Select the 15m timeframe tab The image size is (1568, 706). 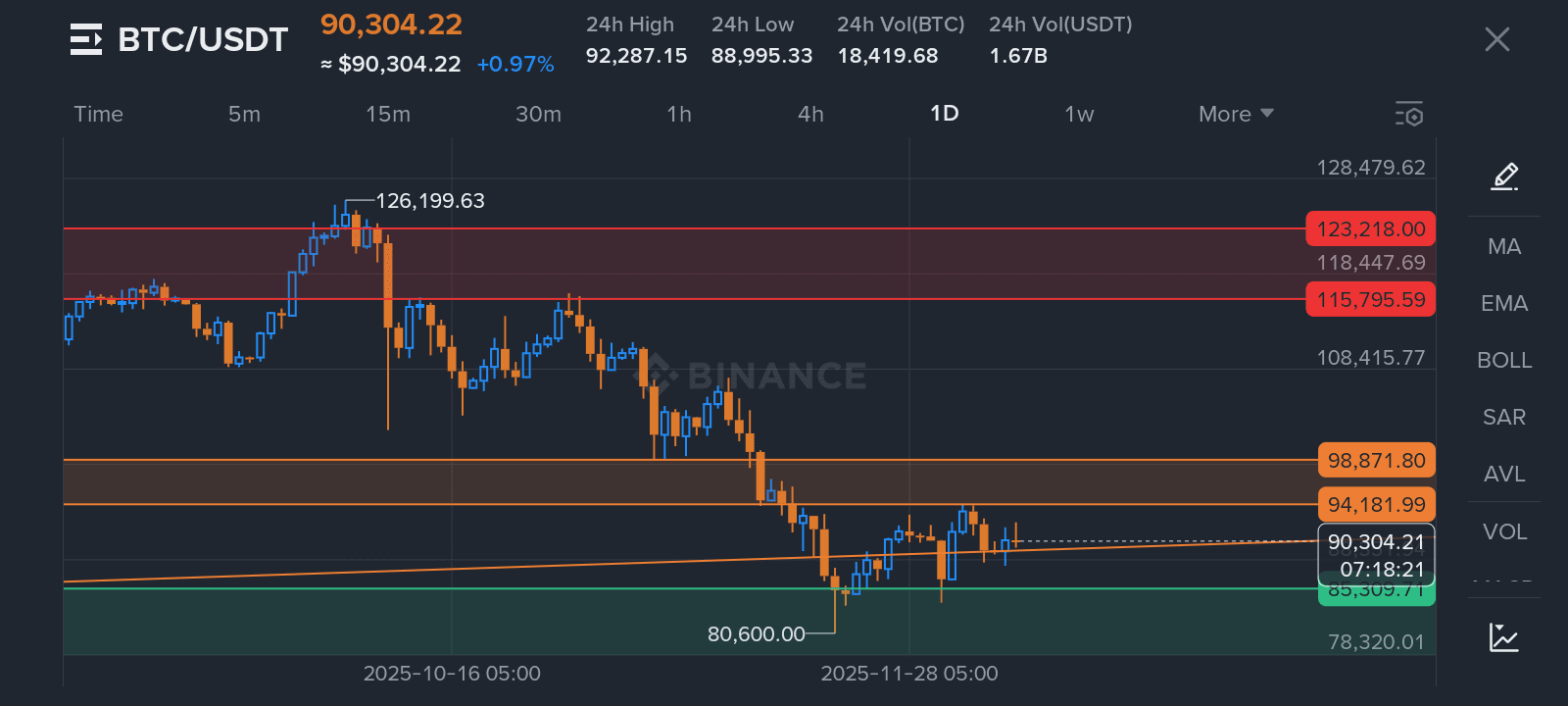388,114
